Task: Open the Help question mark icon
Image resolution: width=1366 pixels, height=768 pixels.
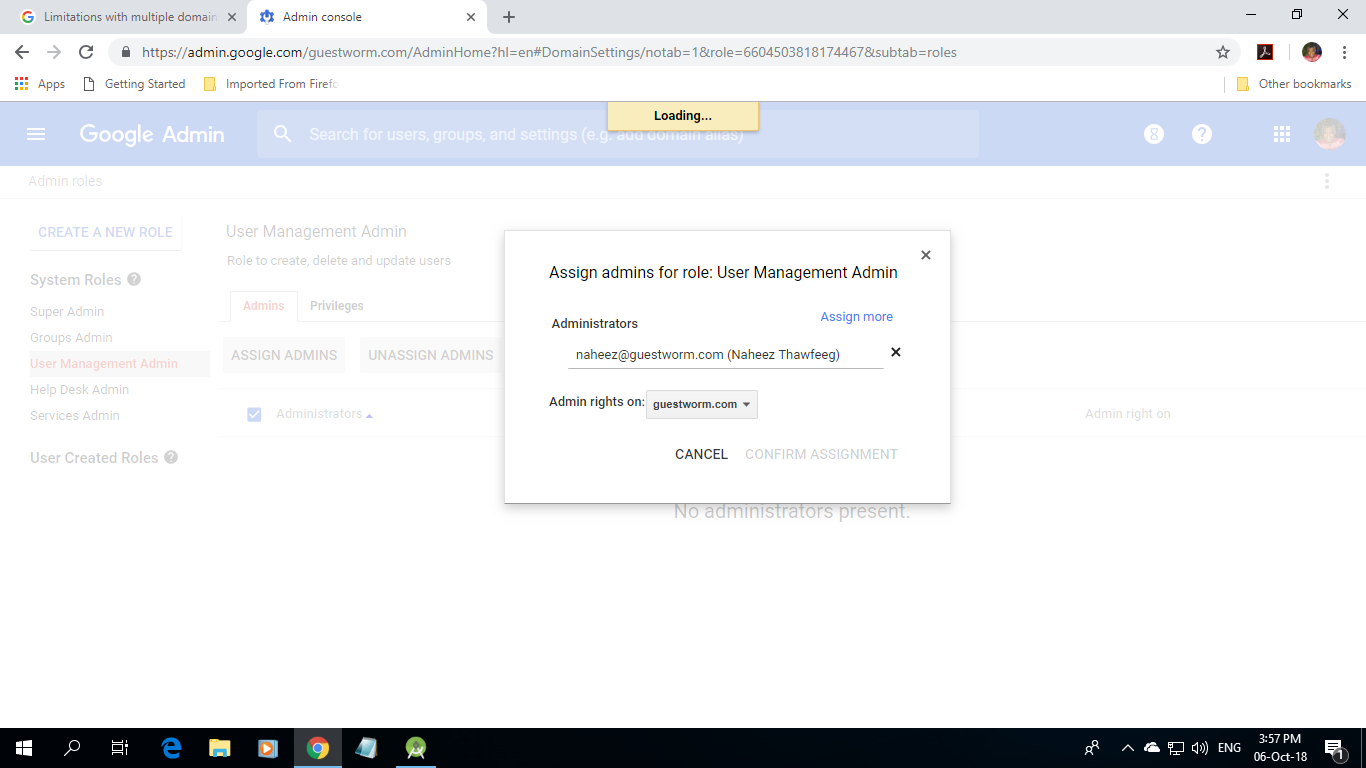Action: point(1202,134)
